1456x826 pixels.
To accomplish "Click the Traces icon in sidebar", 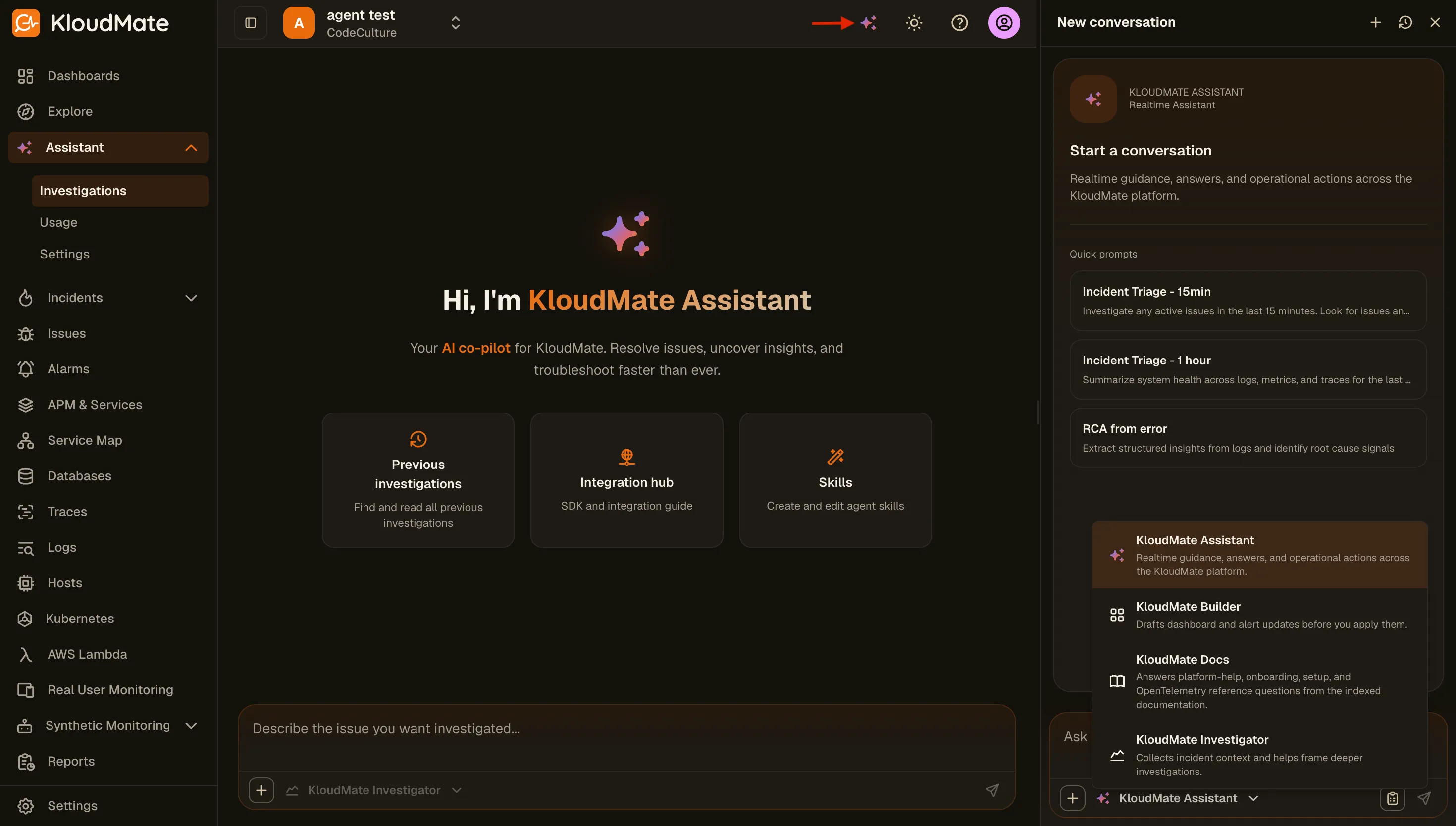I will 26,512.
